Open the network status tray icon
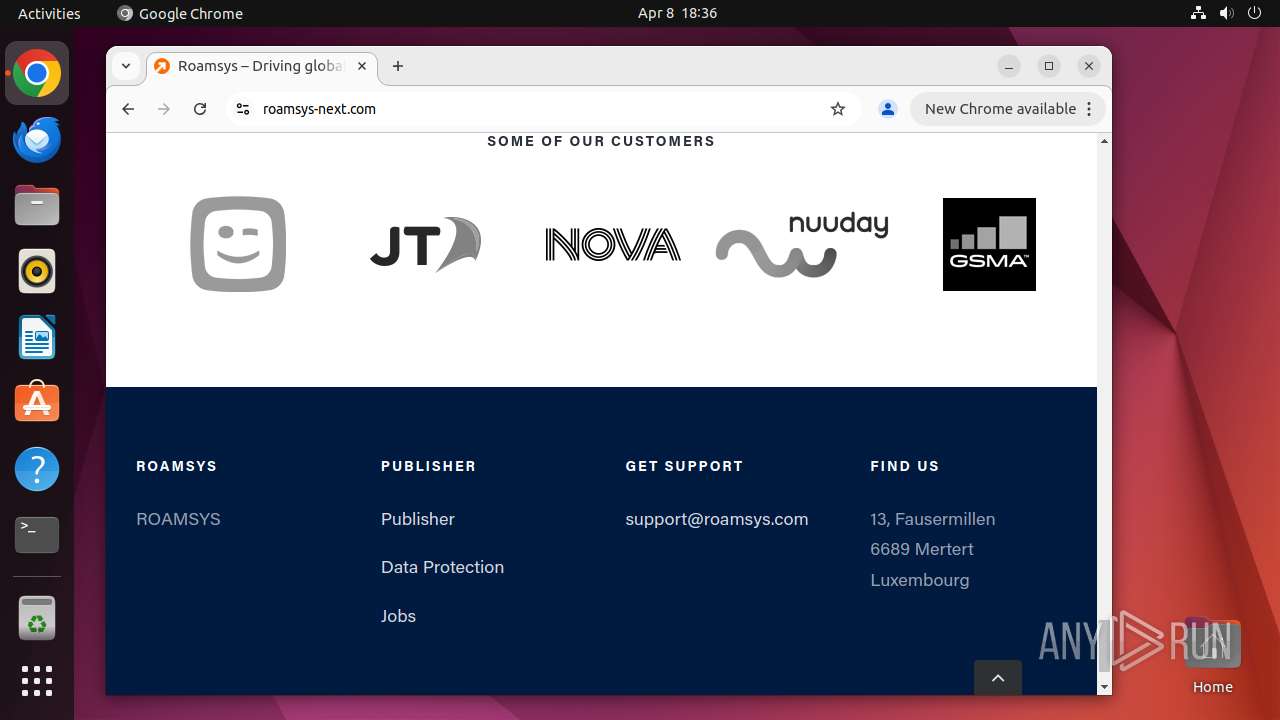 click(1199, 13)
